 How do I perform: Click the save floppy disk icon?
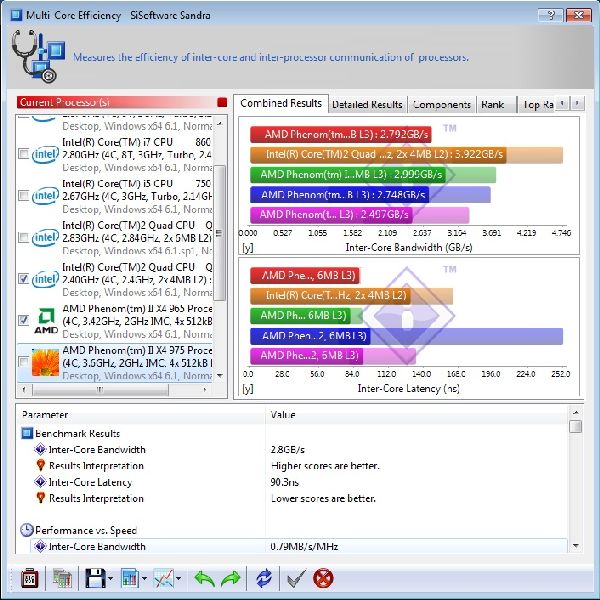click(x=95, y=578)
